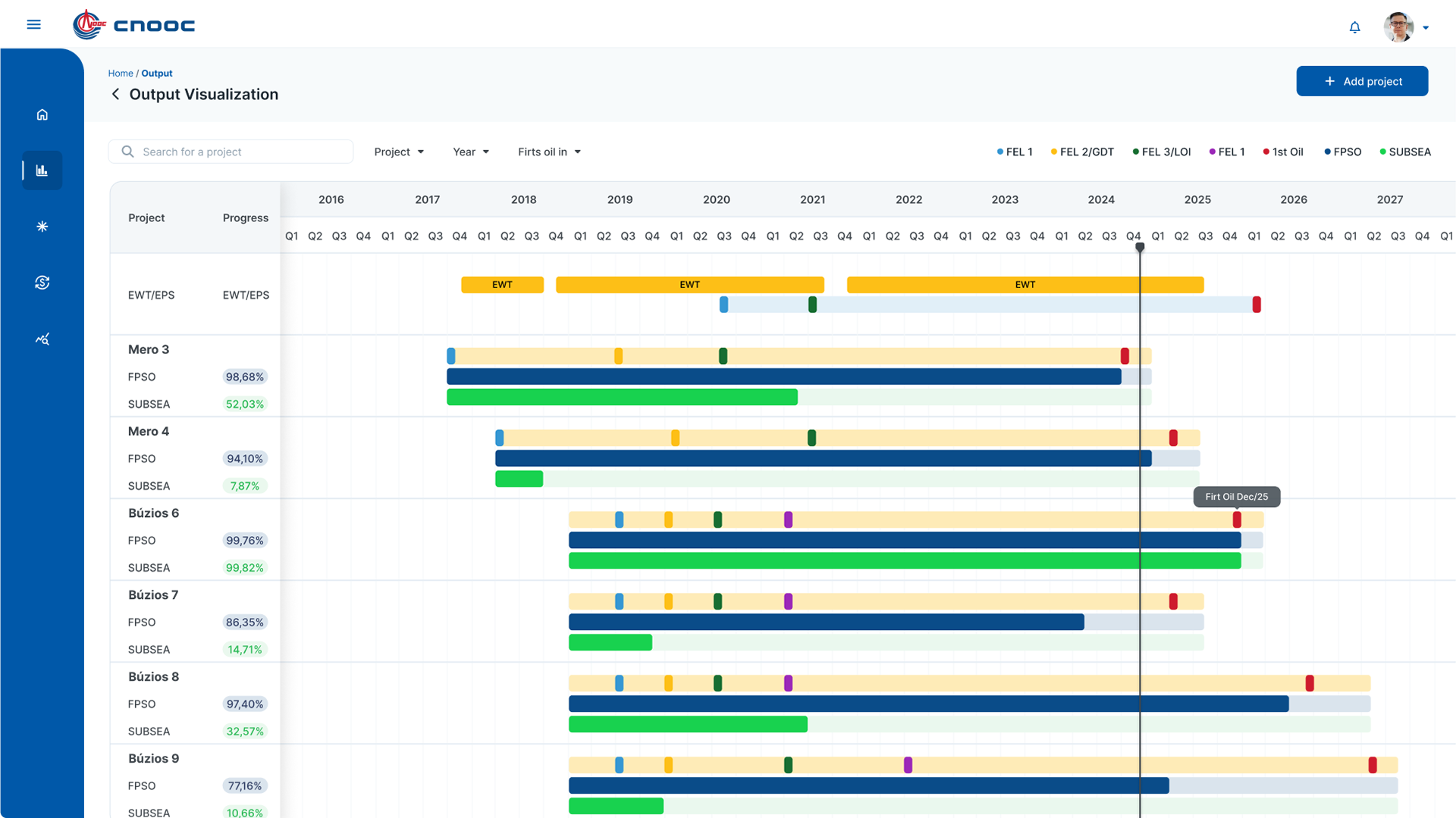Open the user avatar account menu
Image resolution: width=1456 pixels, height=818 pixels.
pyautogui.click(x=1406, y=27)
